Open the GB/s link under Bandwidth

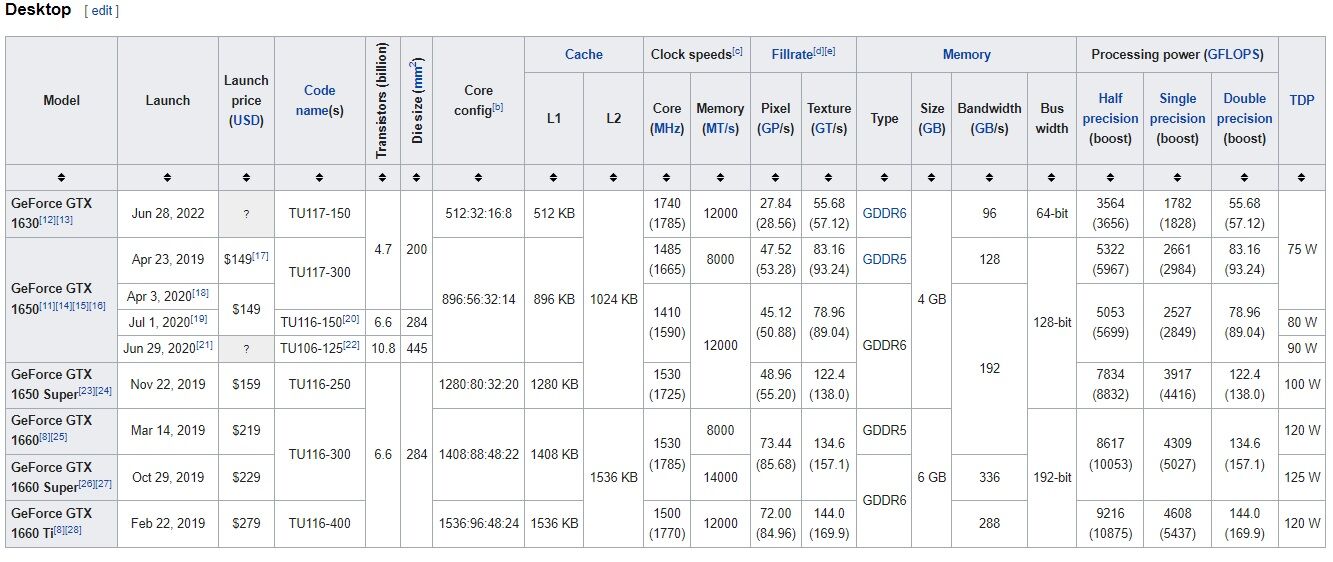[x=989, y=128]
